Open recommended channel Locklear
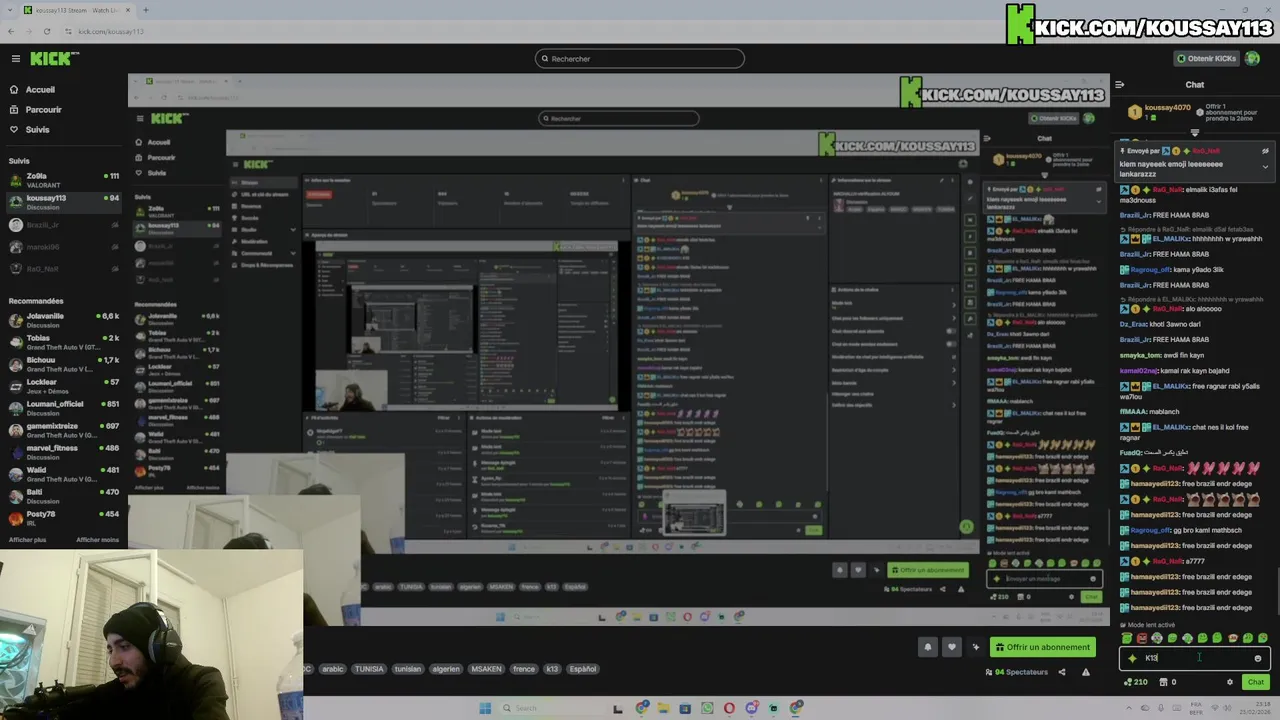The width and height of the screenshot is (1280, 720). tap(63, 386)
